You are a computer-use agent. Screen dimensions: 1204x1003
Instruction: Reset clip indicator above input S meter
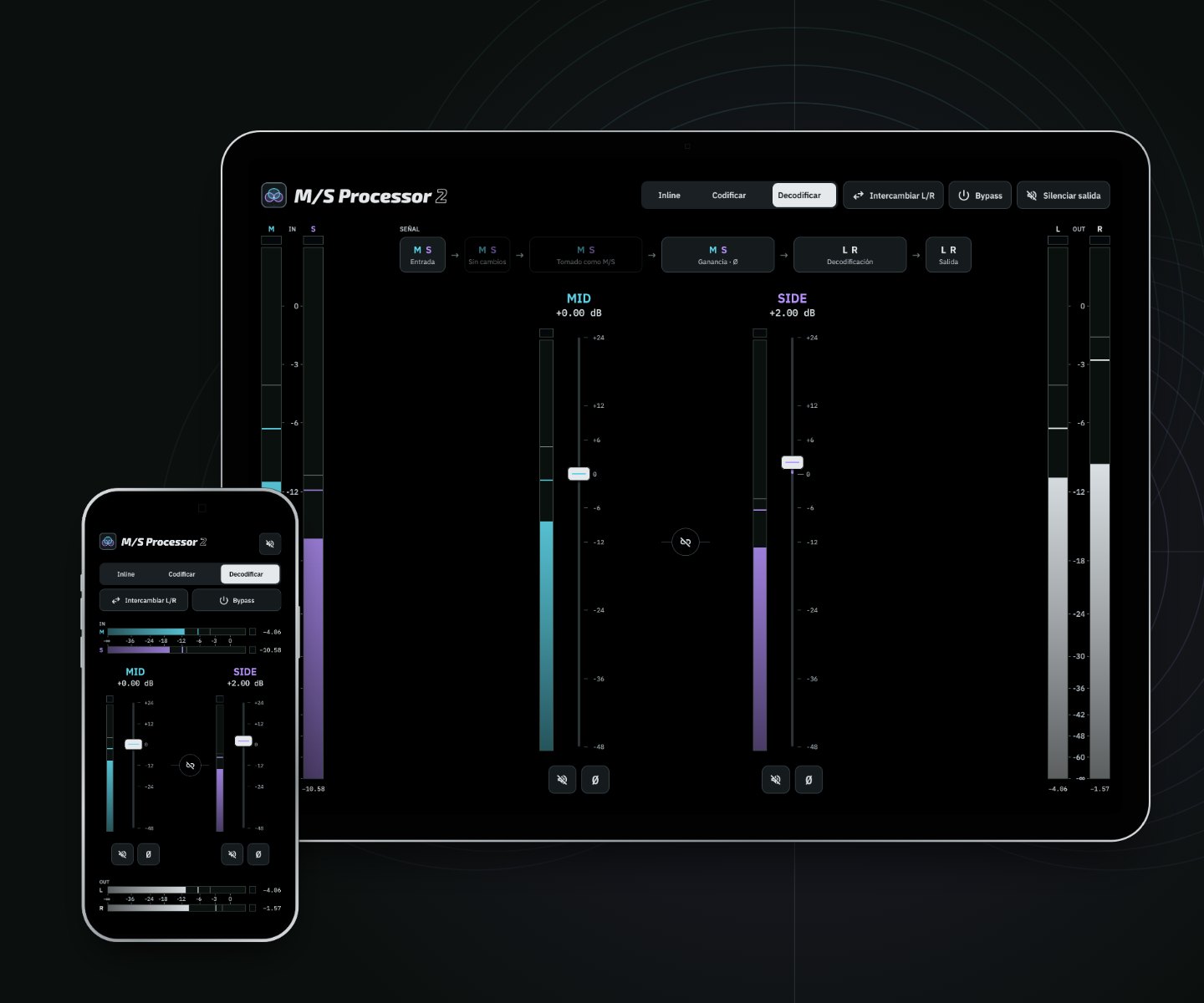point(313,240)
